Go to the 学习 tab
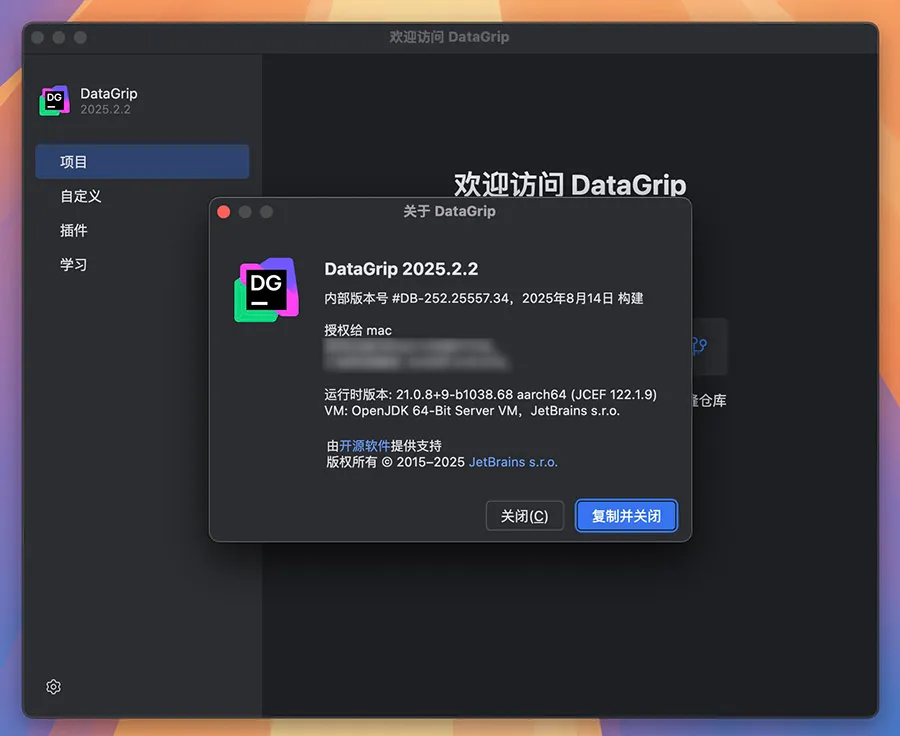 (x=74, y=264)
